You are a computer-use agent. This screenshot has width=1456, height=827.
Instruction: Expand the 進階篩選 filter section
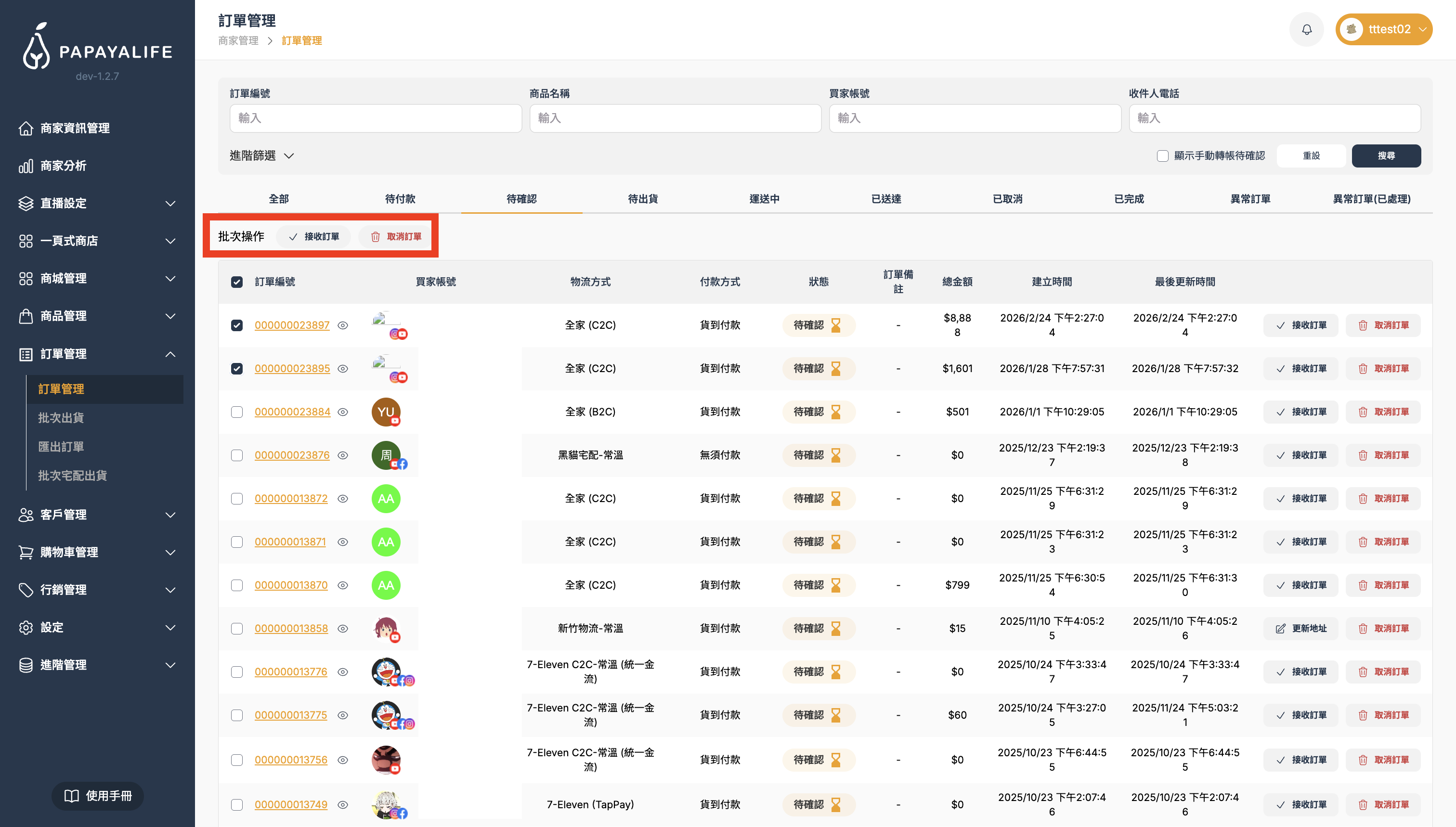tap(261, 155)
